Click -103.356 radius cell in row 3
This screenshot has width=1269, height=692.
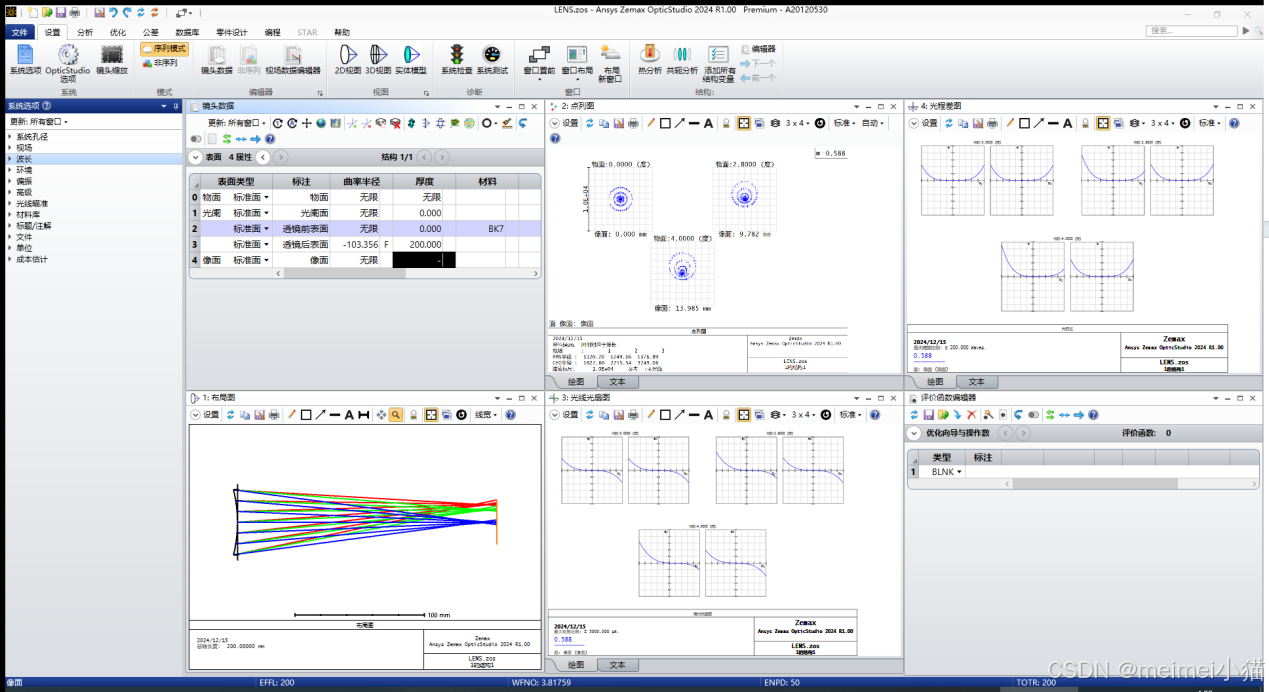click(x=355, y=244)
